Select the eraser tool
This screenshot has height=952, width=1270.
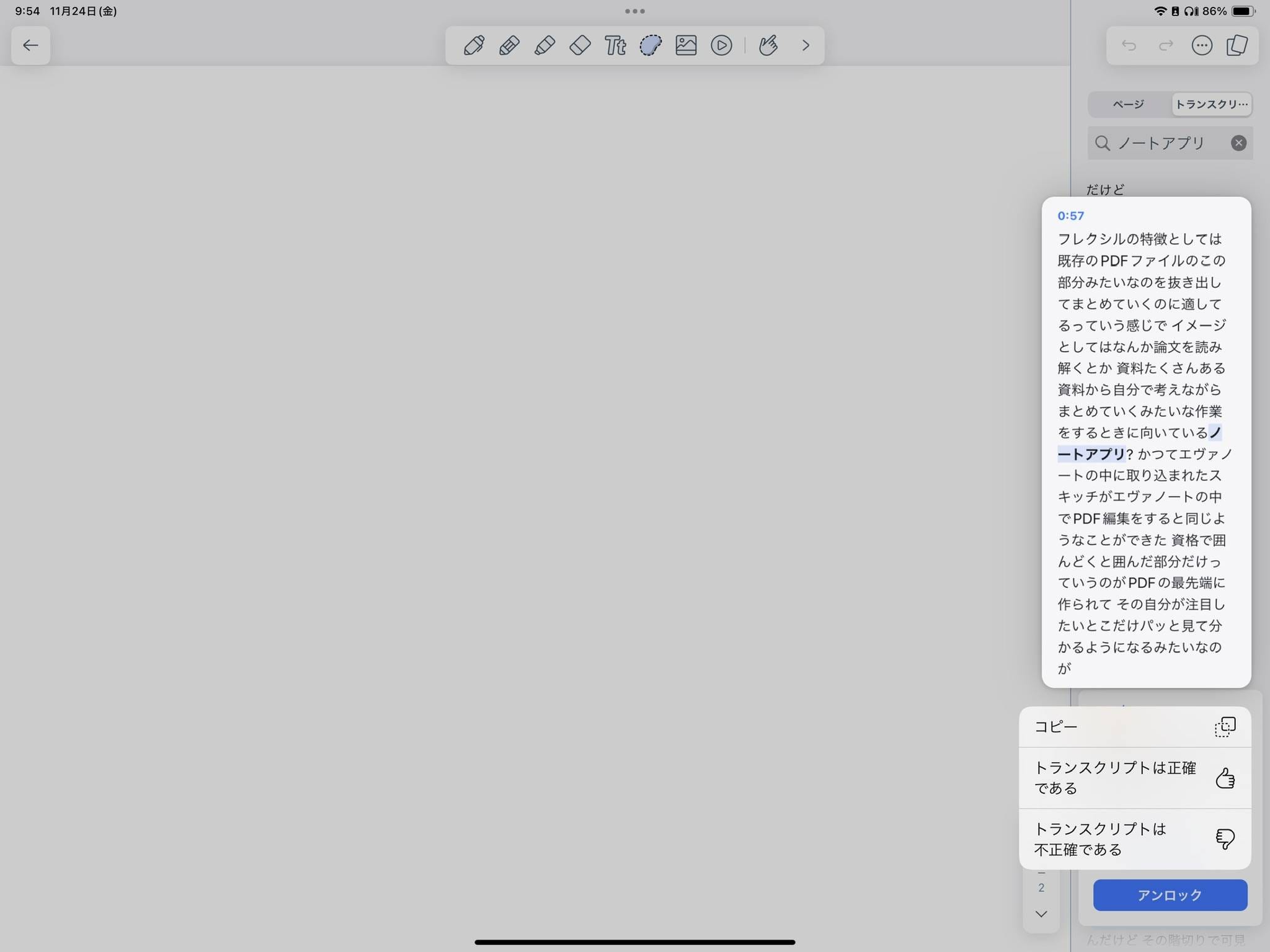pos(579,45)
